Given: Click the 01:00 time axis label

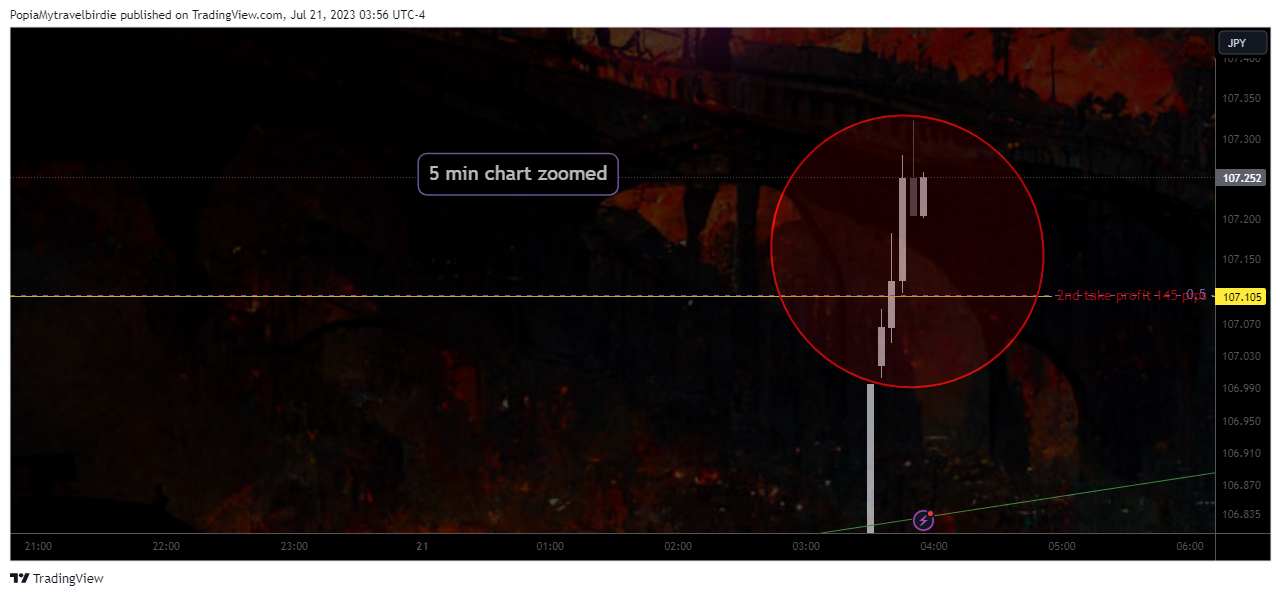Looking at the screenshot, I should point(550,546).
